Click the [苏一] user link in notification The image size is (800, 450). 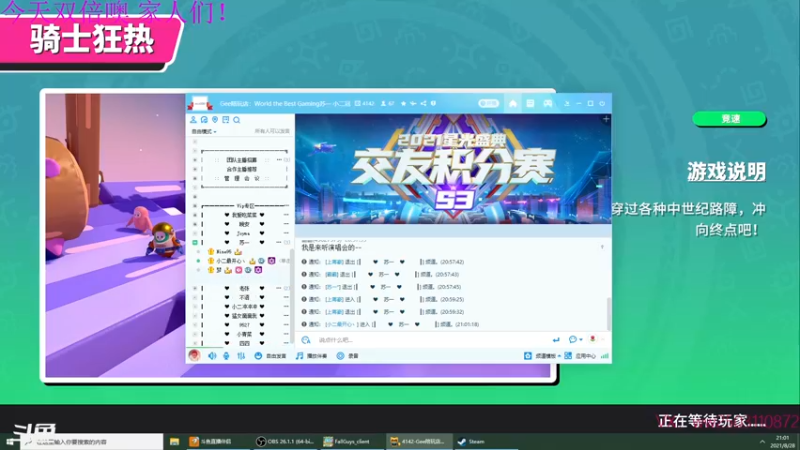(x=333, y=287)
